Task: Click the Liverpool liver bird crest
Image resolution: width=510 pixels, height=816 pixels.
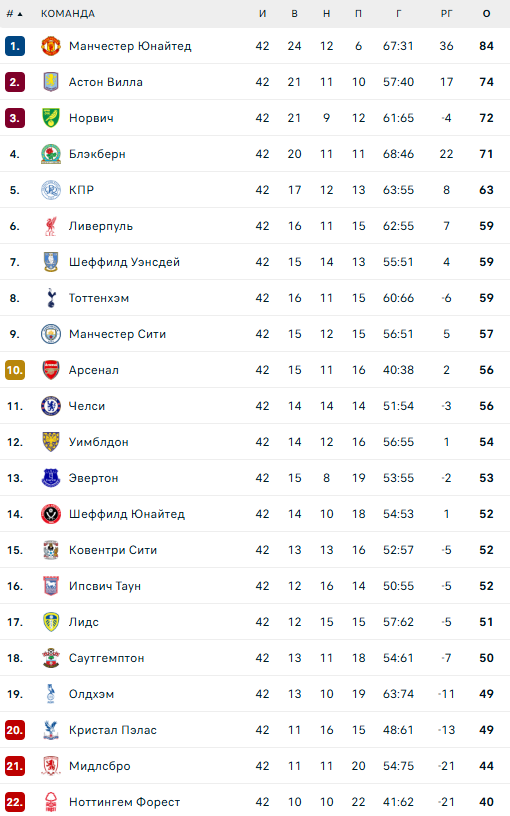Action: [51, 226]
